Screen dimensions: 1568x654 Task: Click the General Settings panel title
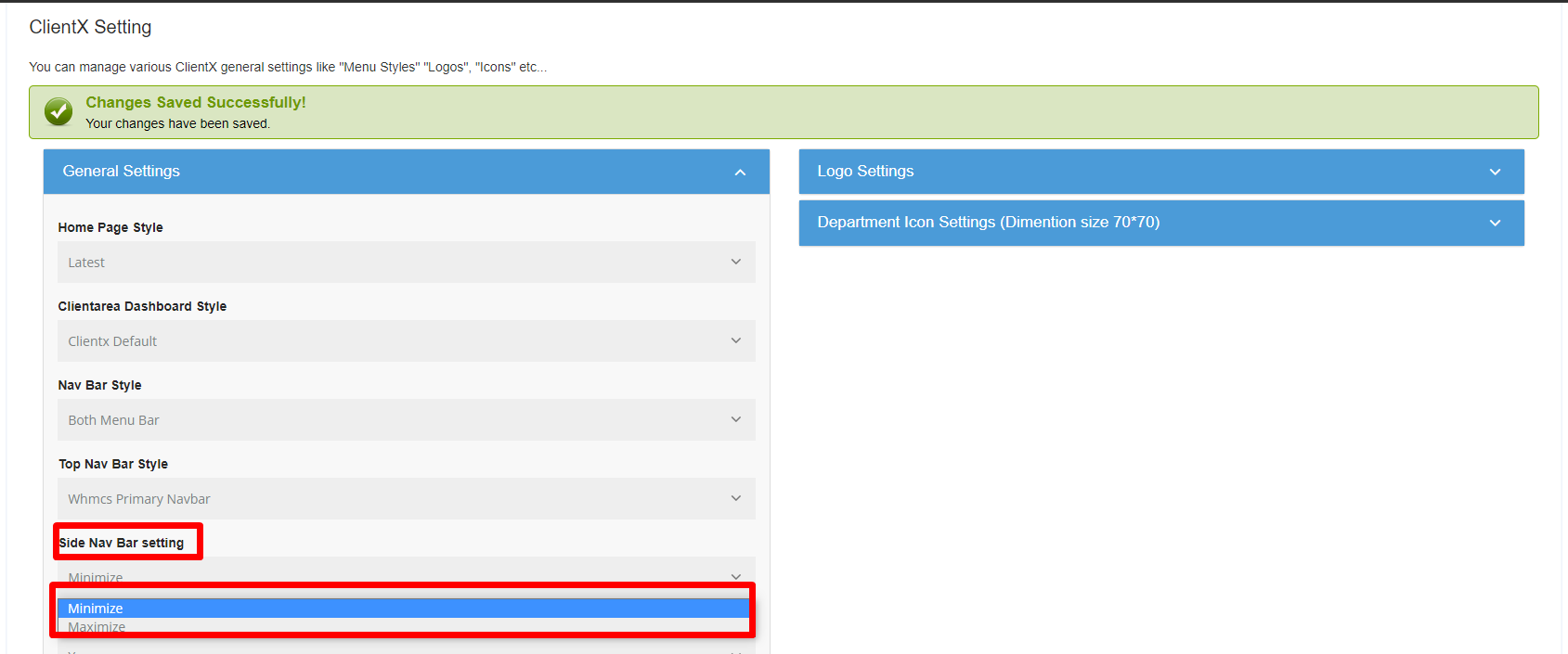pos(122,172)
